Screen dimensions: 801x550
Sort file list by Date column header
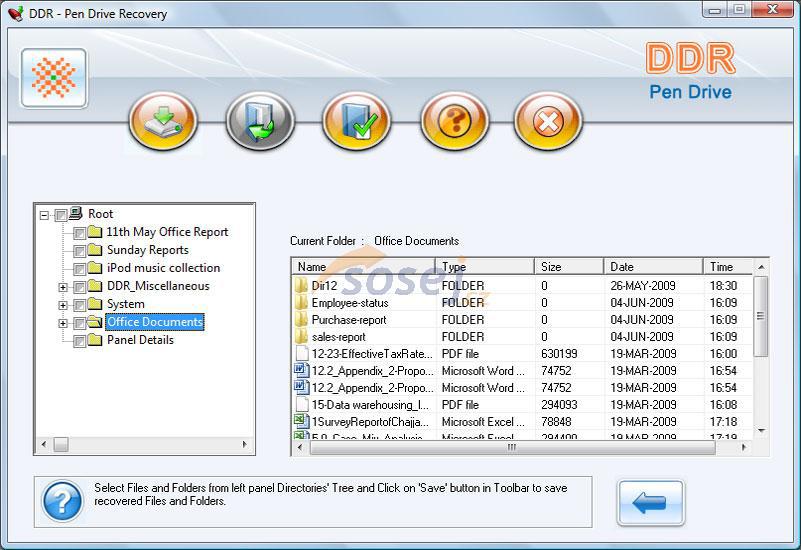click(x=653, y=267)
